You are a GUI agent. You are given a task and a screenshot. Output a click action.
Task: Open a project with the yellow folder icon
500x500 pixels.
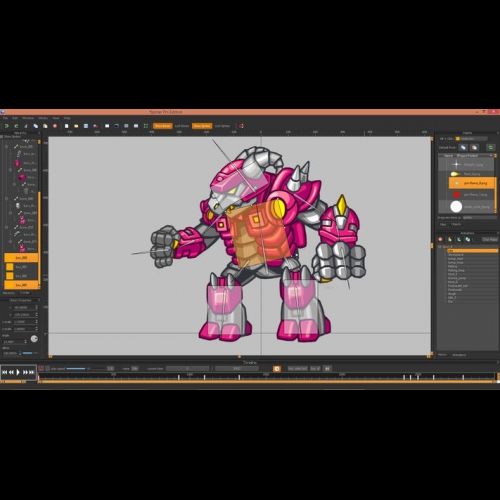(76, 126)
